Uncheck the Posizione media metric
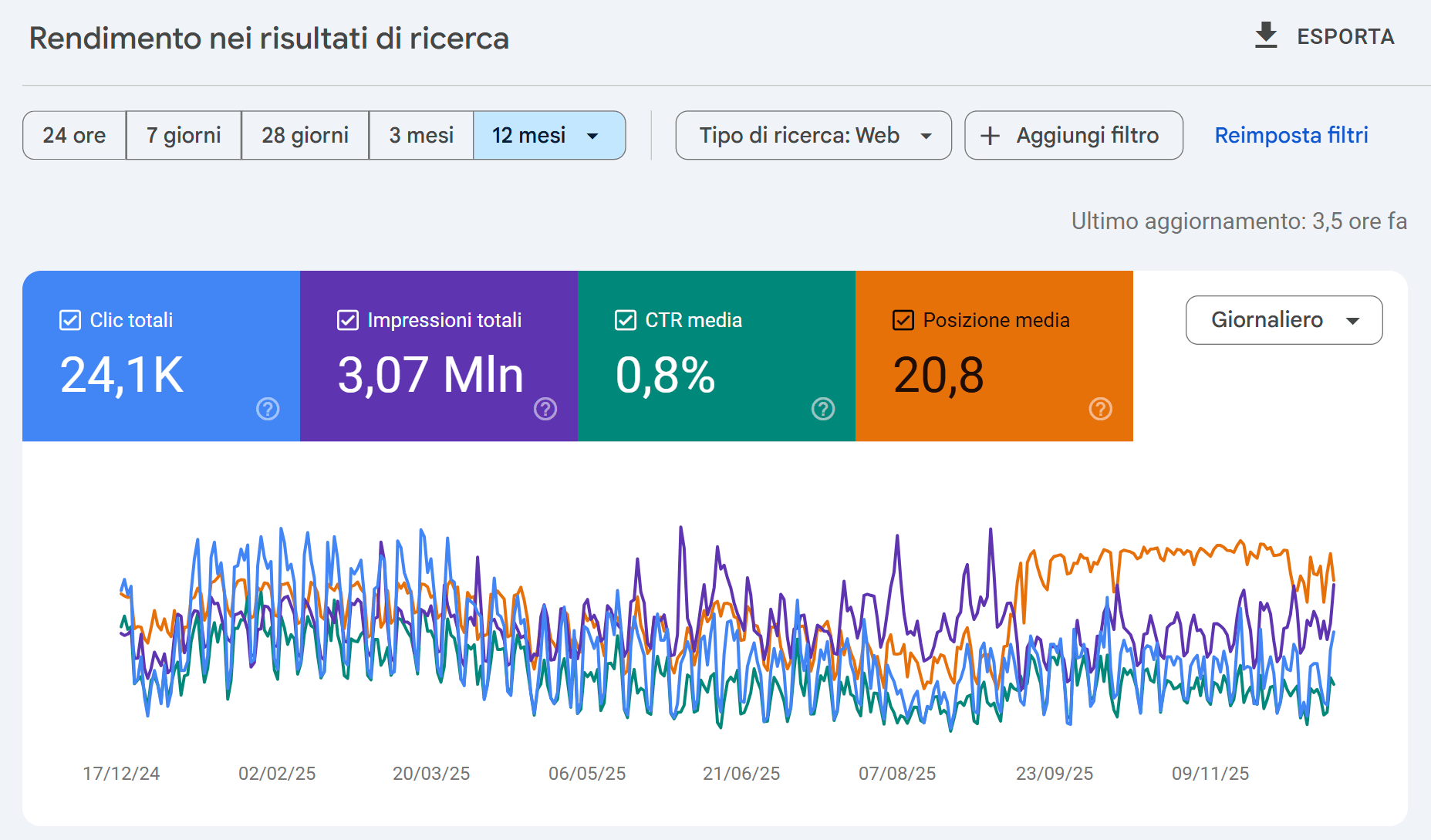This screenshot has width=1431, height=840. coord(903,319)
